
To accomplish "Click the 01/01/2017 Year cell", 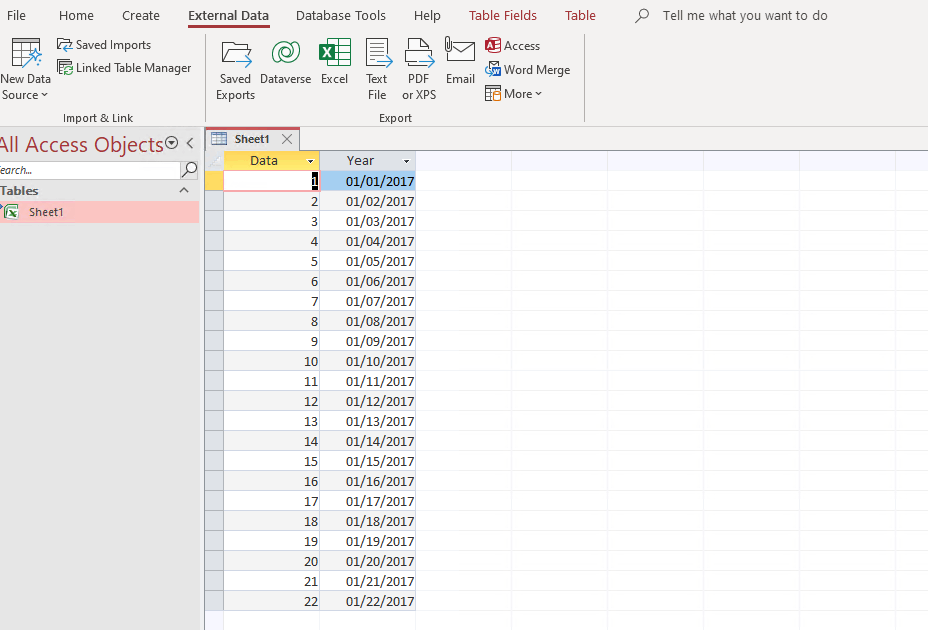I will coord(368,181).
